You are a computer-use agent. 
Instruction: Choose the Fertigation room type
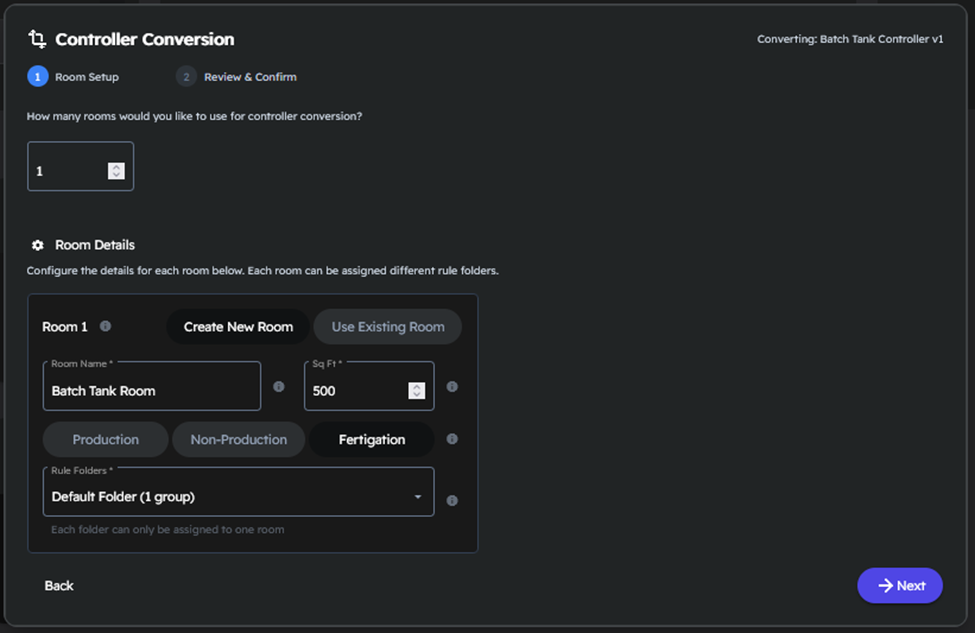coord(371,440)
